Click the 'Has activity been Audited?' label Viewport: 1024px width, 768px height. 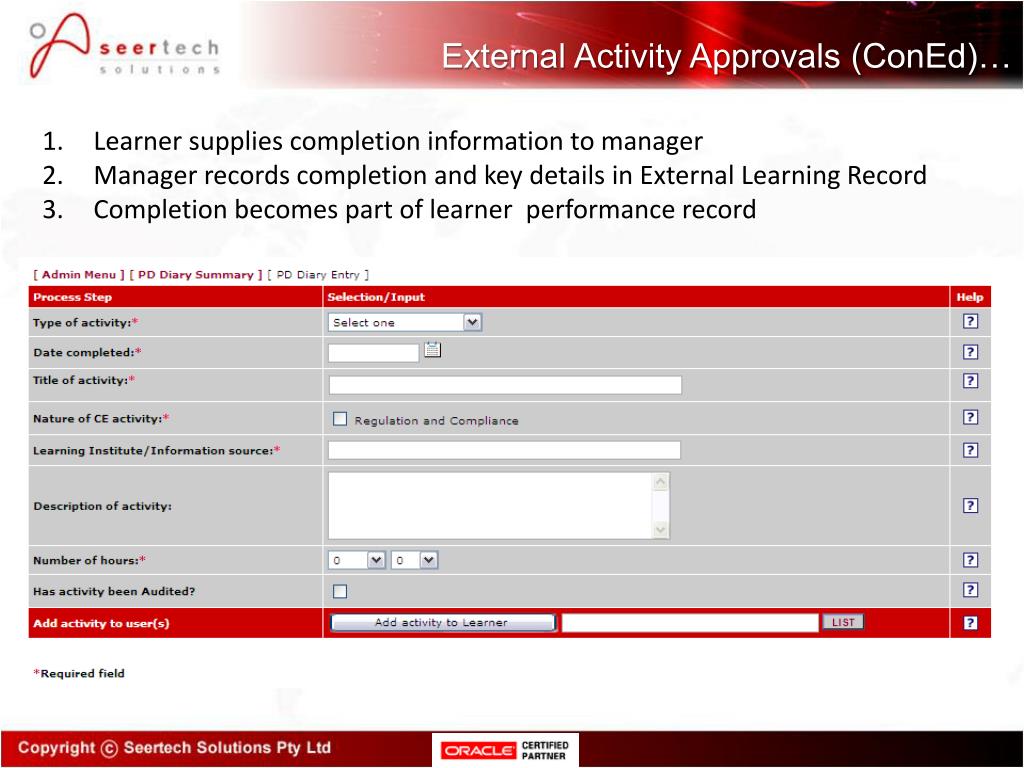[114, 592]
